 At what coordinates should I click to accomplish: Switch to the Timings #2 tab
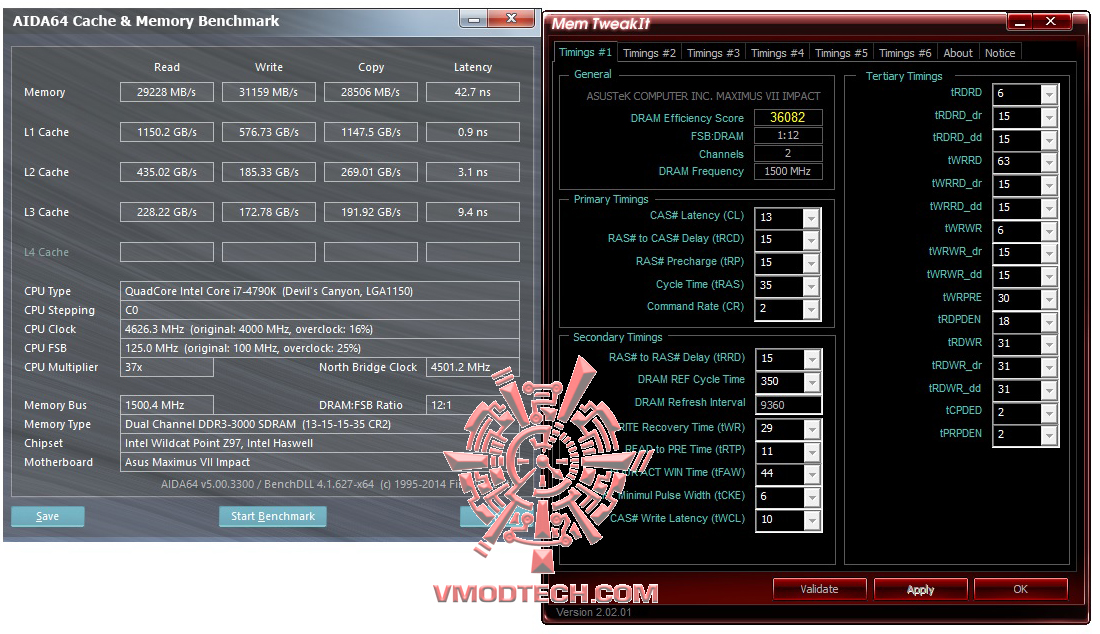point(649,53)
